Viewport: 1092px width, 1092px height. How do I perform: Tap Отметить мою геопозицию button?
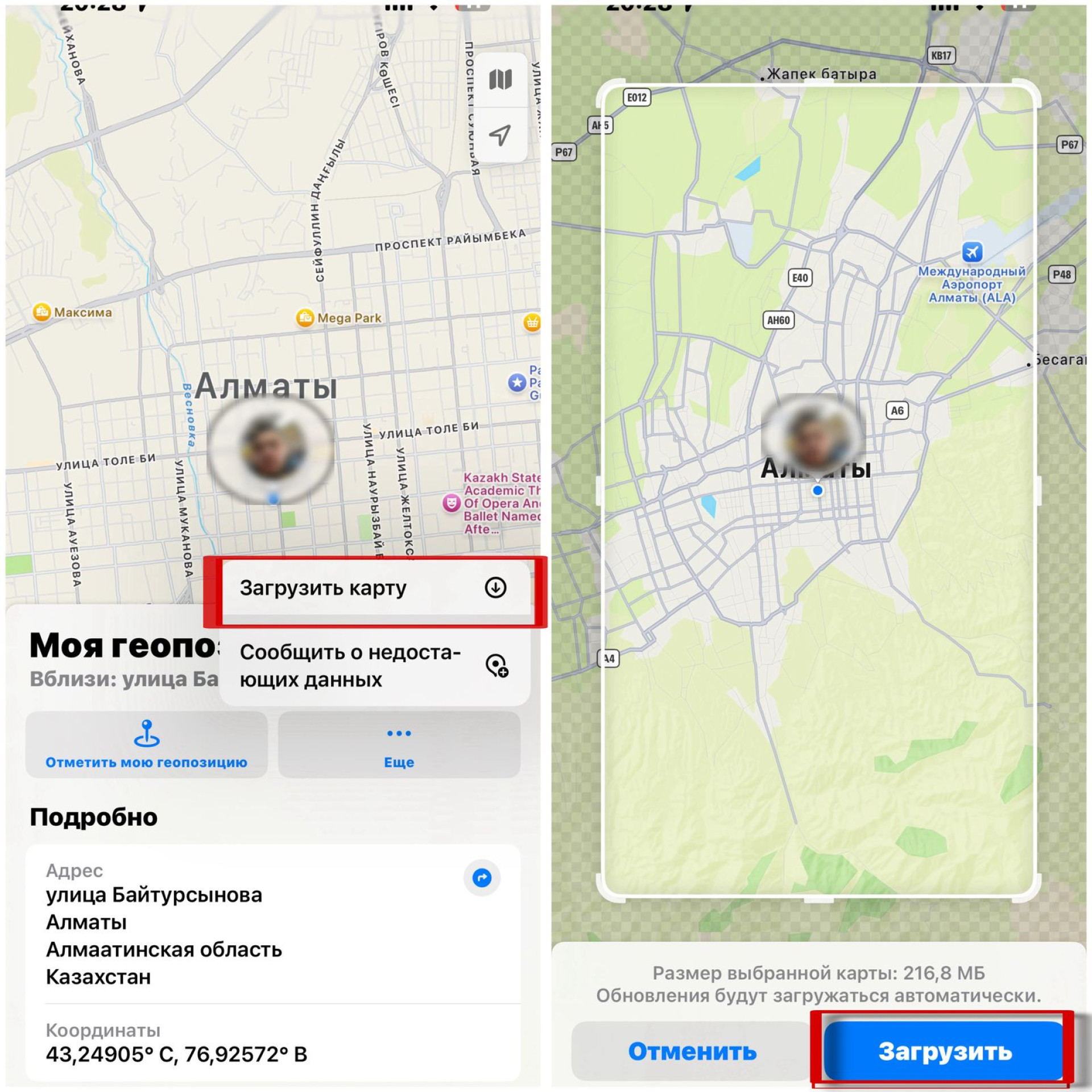click(x=146, y=744)
